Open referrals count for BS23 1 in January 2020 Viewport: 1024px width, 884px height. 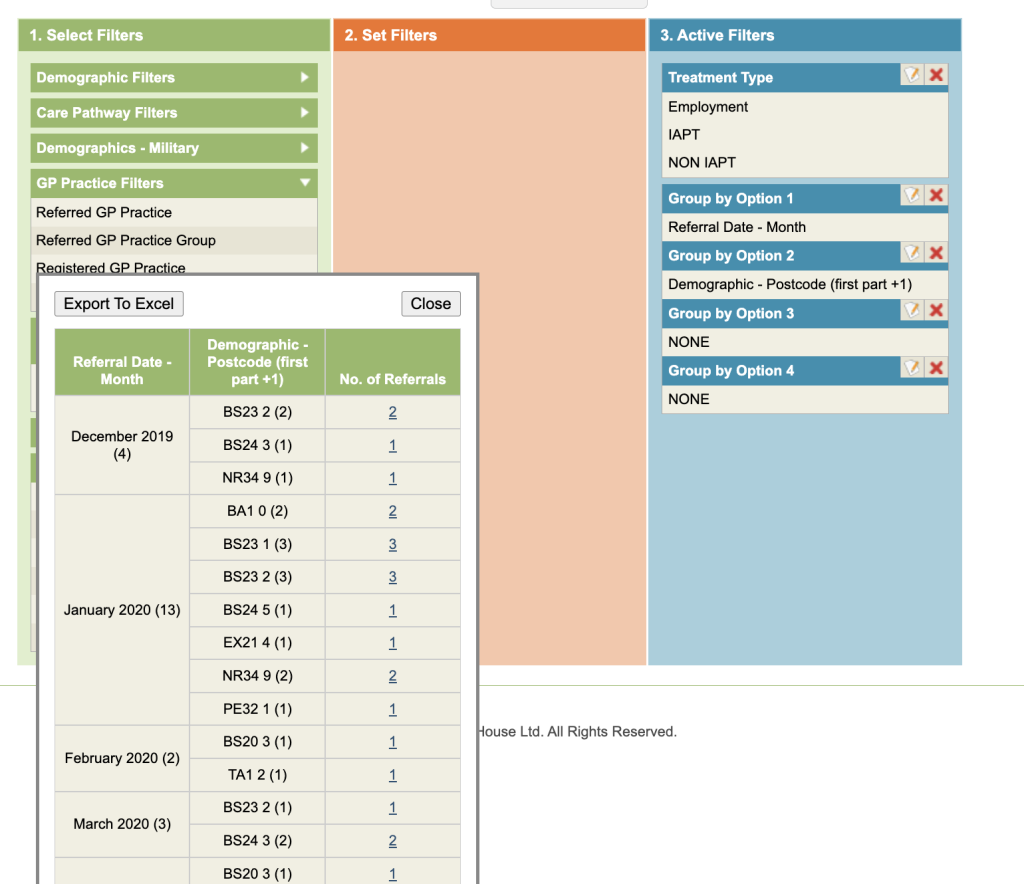(393, 545)
